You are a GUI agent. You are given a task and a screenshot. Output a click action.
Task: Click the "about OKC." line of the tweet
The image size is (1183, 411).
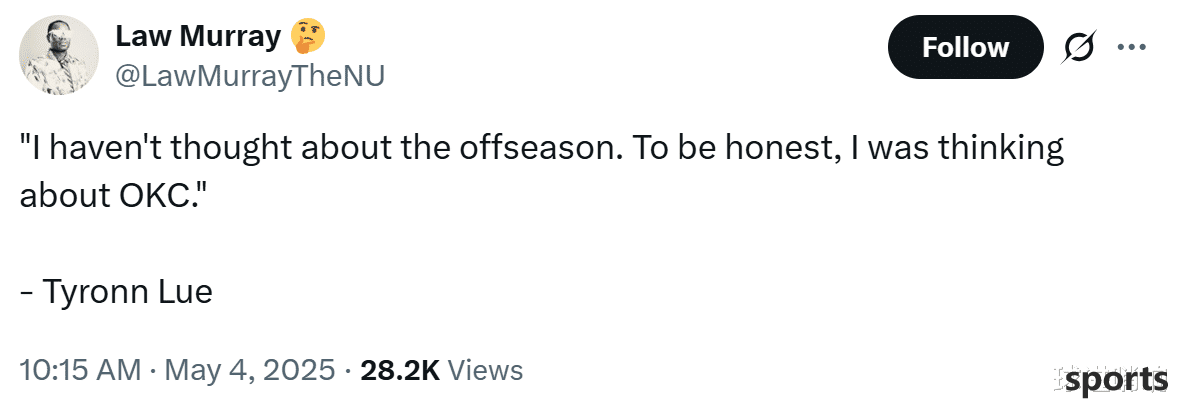tap(112, 195)
